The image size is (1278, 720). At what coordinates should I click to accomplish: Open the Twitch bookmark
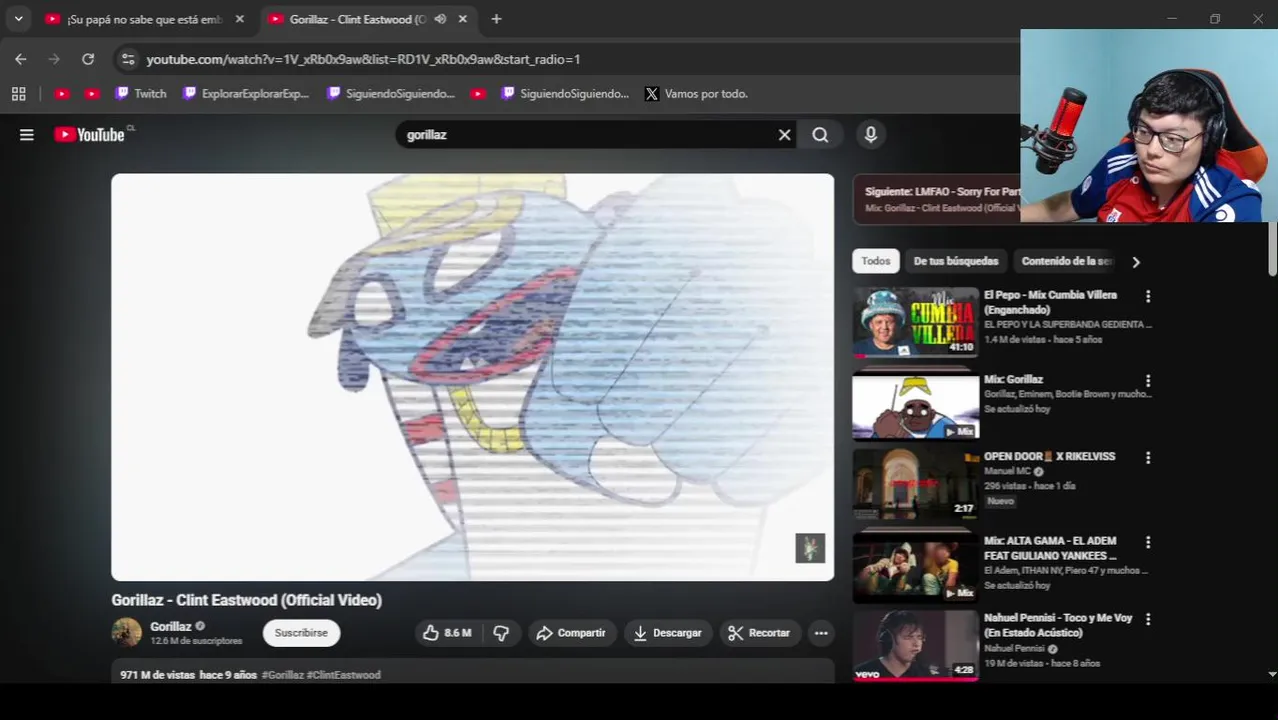[141, 93]
